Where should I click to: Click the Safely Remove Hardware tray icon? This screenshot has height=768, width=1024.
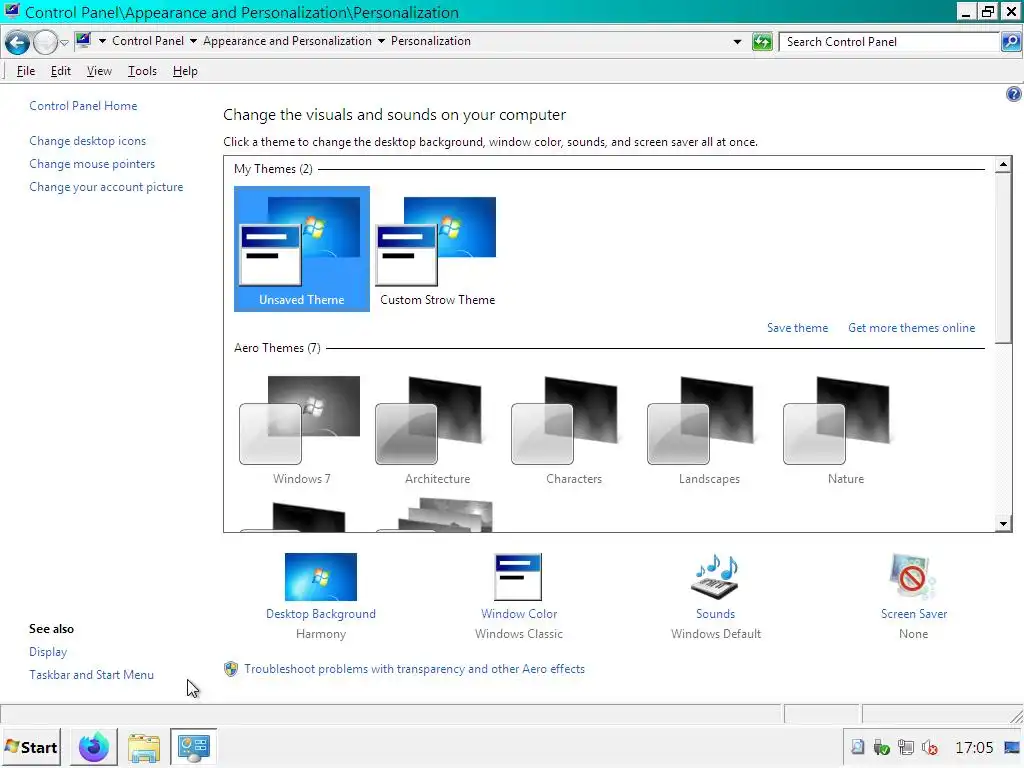click(881, 747)
